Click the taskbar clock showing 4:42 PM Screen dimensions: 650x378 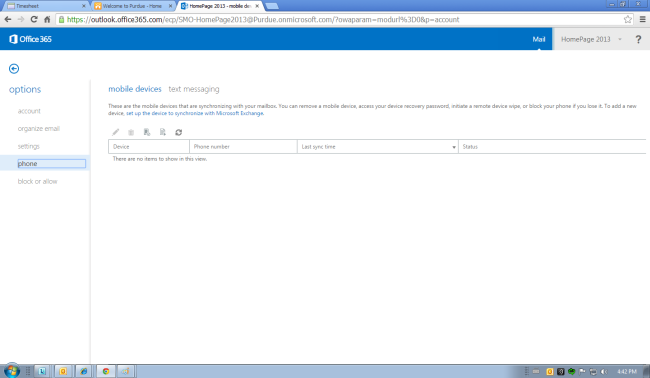coord(626,371)
